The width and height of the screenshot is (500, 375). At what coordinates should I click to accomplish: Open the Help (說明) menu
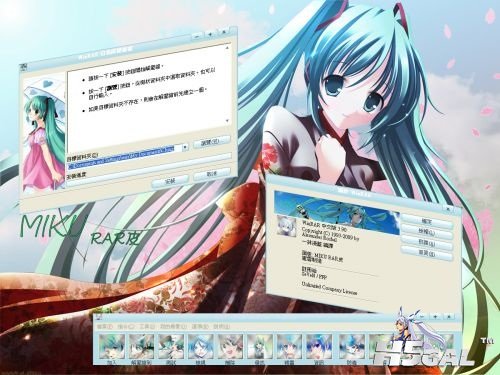point(221,327)
